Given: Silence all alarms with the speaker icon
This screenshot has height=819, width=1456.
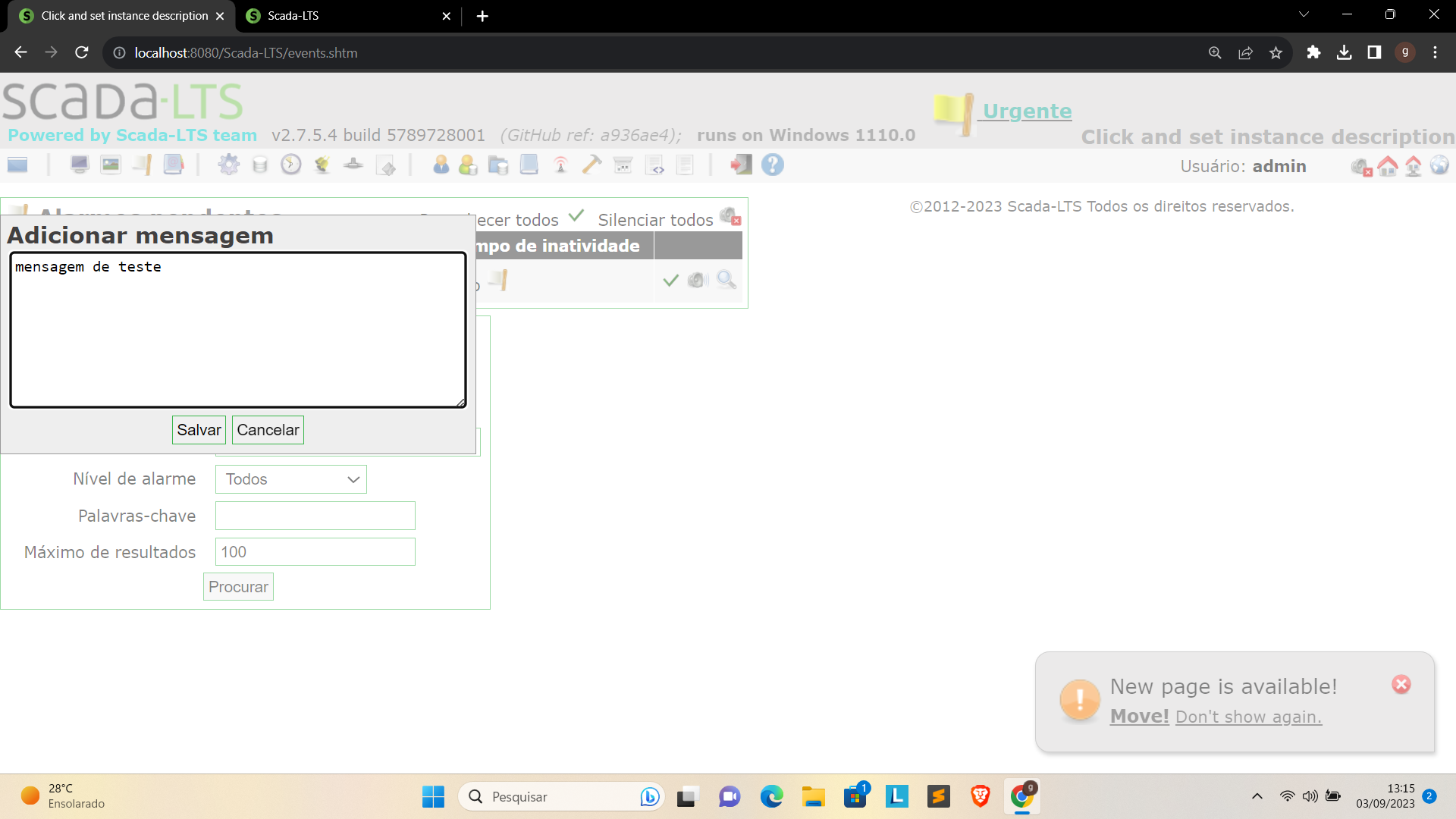Looking at the screenshot, I should (730, 218).
